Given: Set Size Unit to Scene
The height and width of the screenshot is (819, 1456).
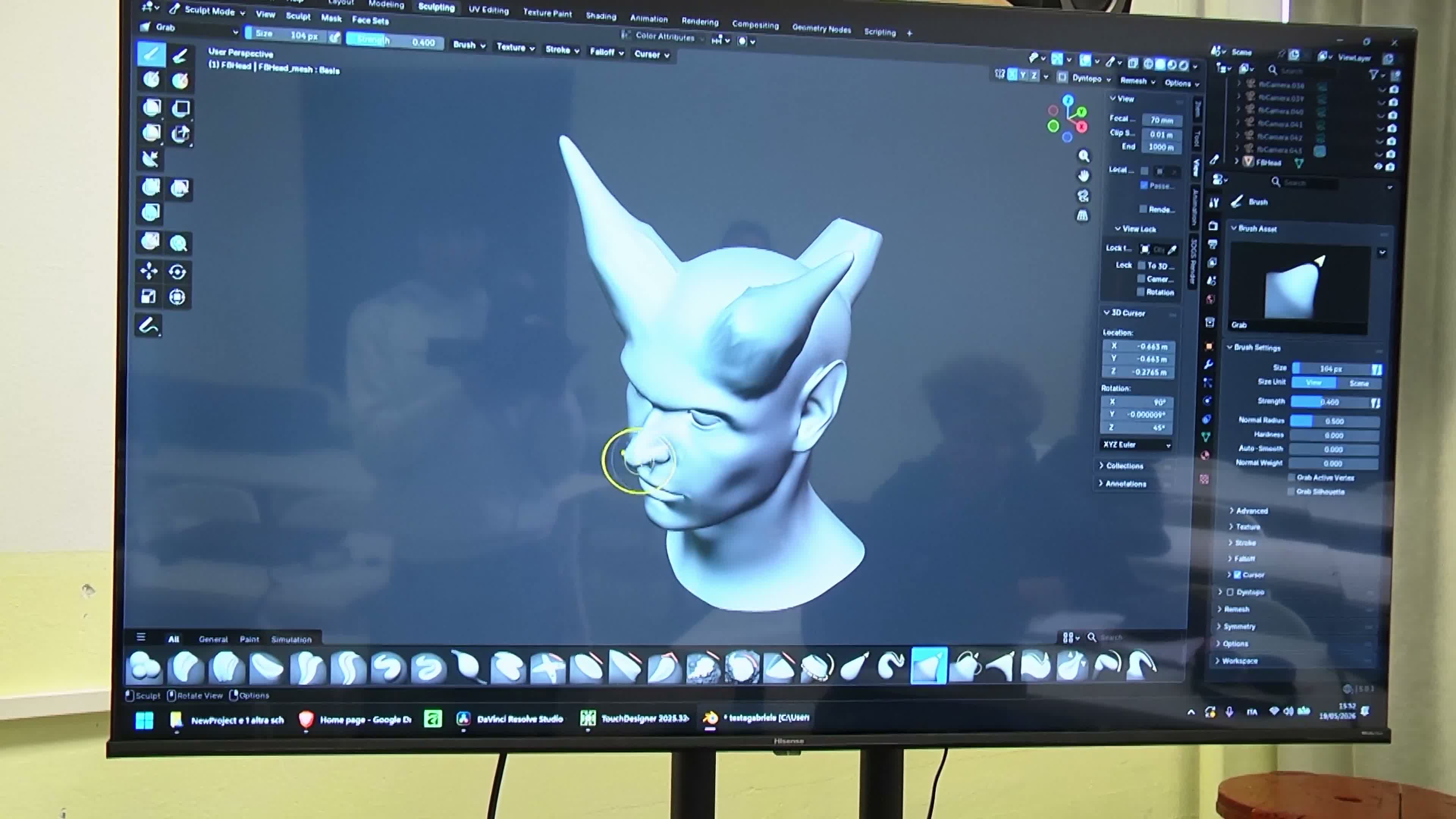Looking at the screenshot, I should [1359, 383].
